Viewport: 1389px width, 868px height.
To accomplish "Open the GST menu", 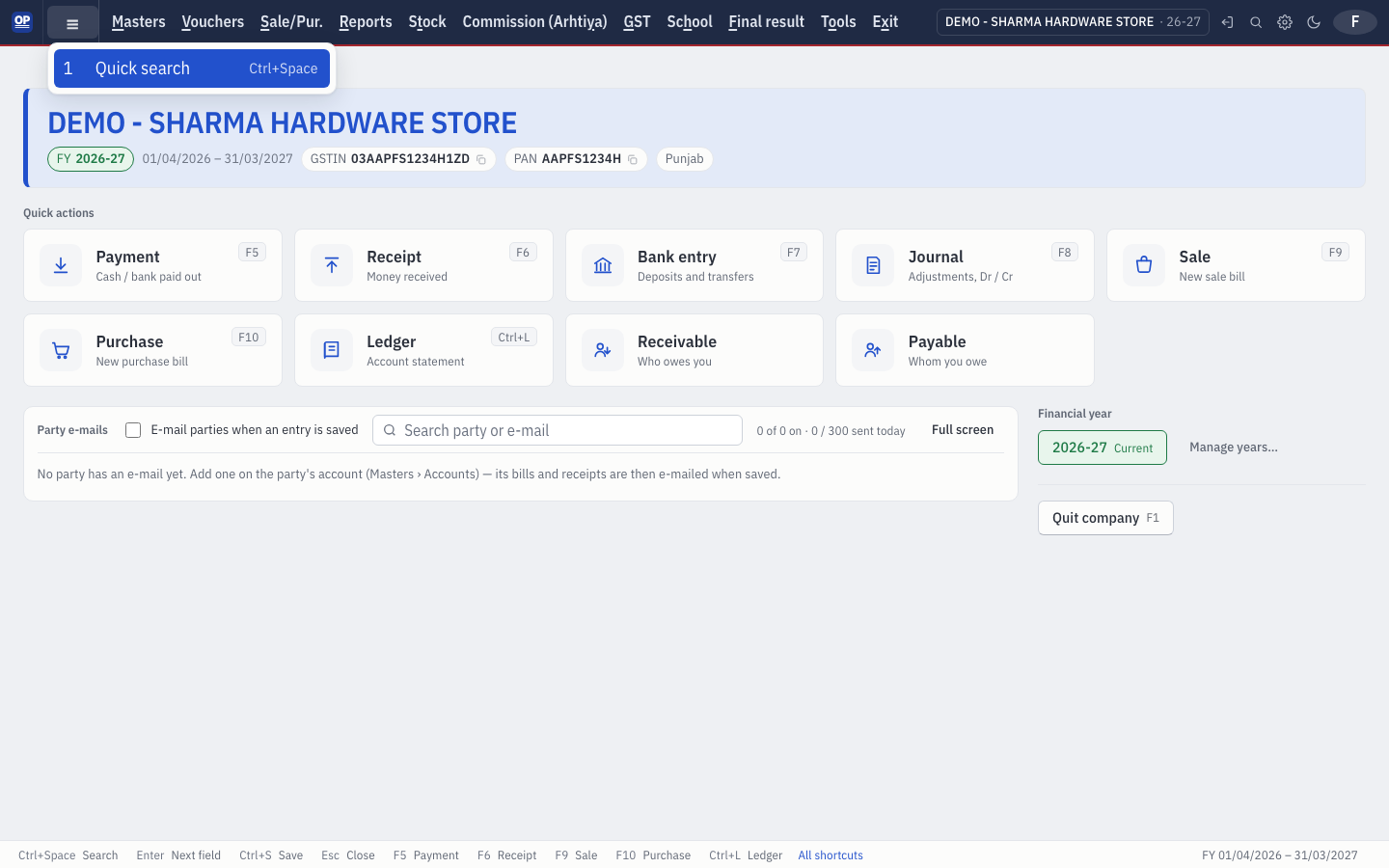I will point(637,22).
